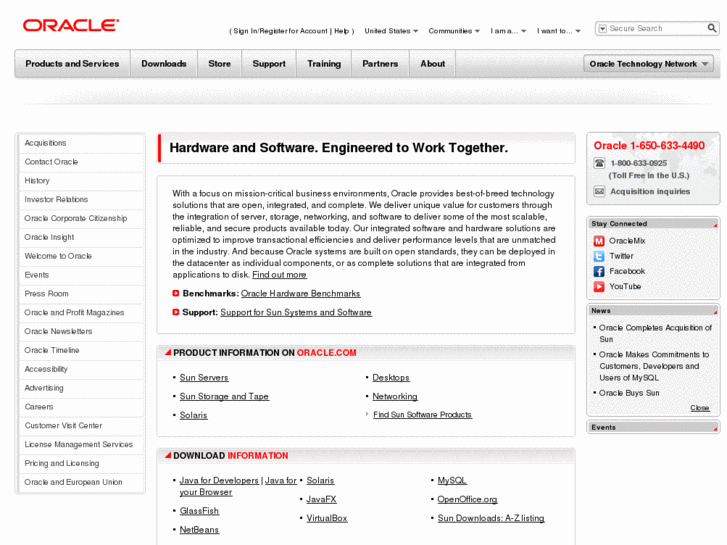Click the envelope icon for Acquisition inquiries
Screen dimensions: 727x545
[x=599, y=191]
